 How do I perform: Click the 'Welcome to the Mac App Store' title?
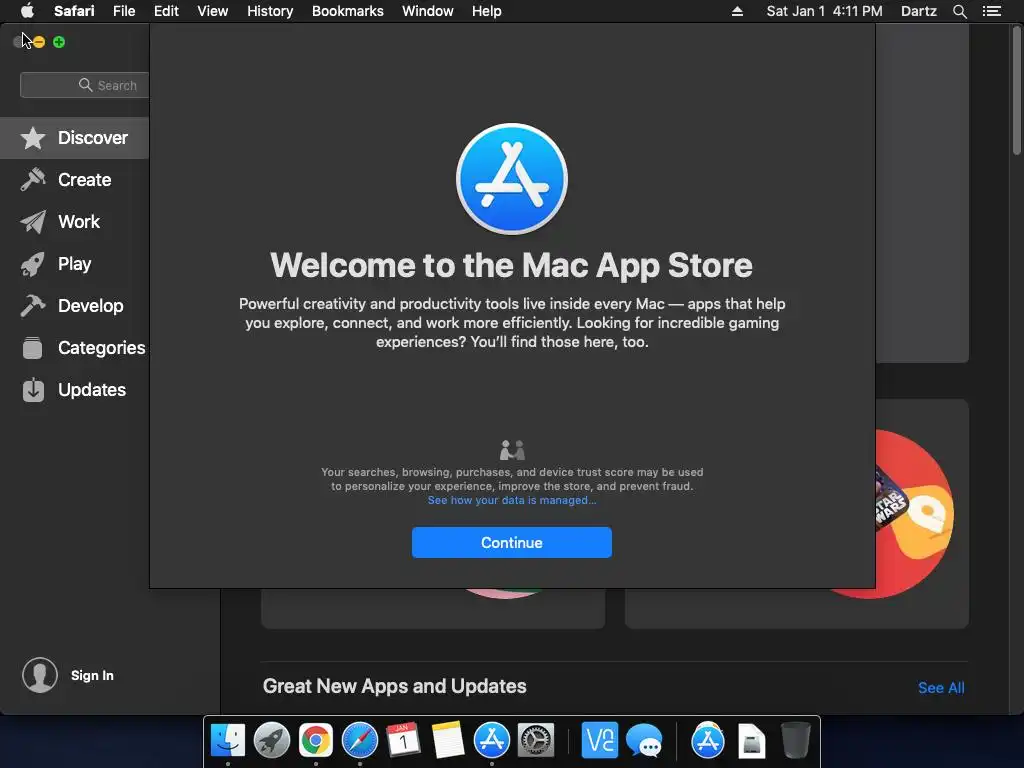click(x=511, y=265)
